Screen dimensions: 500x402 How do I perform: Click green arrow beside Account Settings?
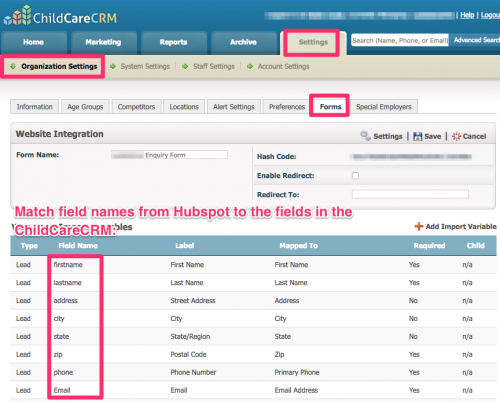[x=250, y=66]
